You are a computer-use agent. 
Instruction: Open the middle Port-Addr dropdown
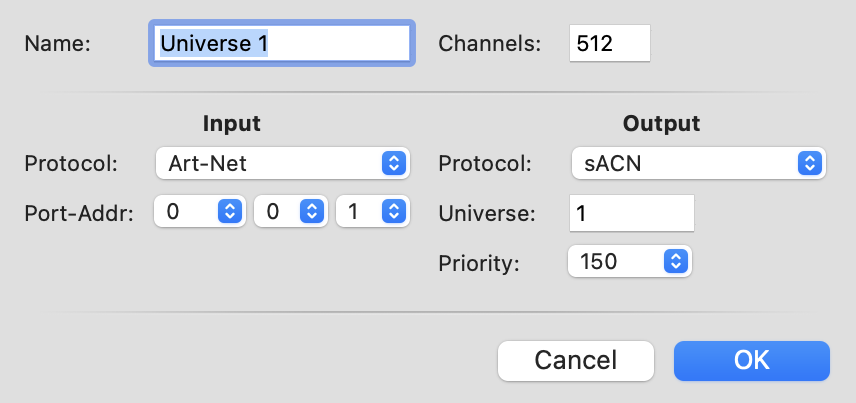(291, 211)
